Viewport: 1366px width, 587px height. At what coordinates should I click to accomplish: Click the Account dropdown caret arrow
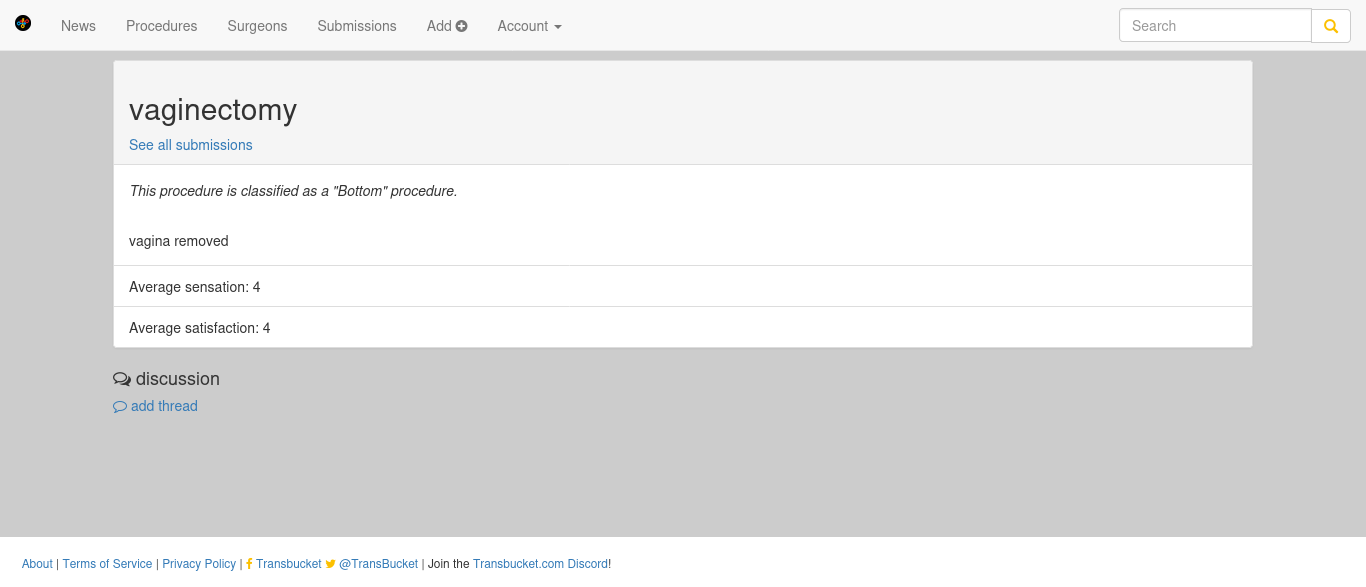point(557,27)
